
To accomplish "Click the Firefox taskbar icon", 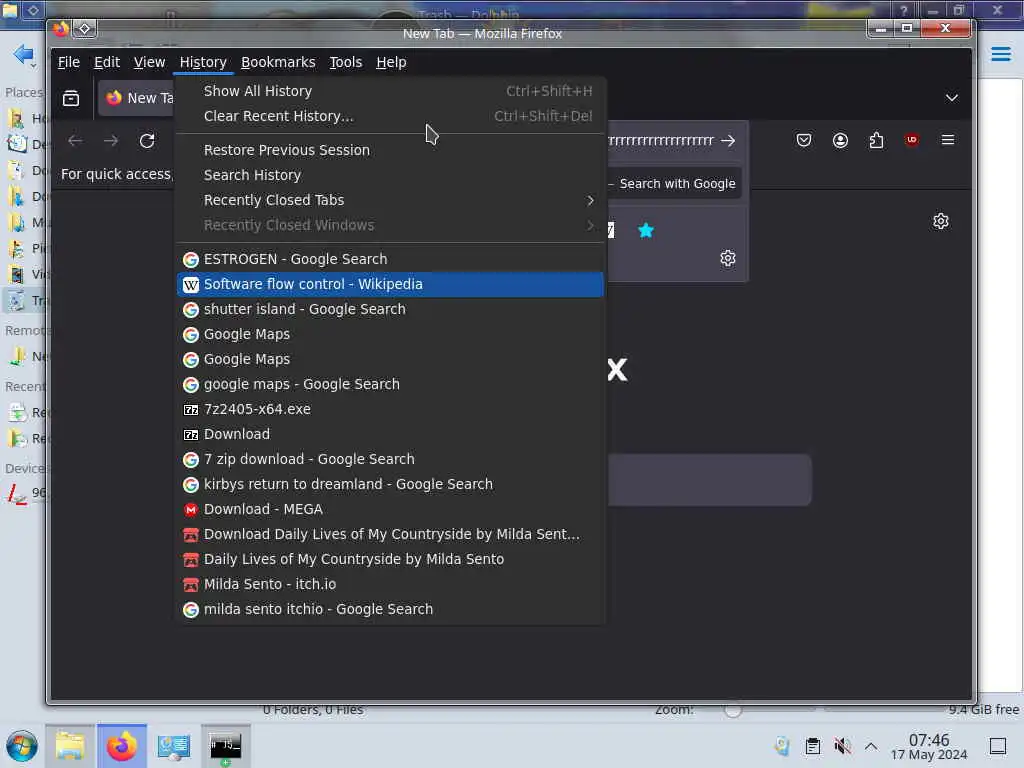I will coord(122,746).
